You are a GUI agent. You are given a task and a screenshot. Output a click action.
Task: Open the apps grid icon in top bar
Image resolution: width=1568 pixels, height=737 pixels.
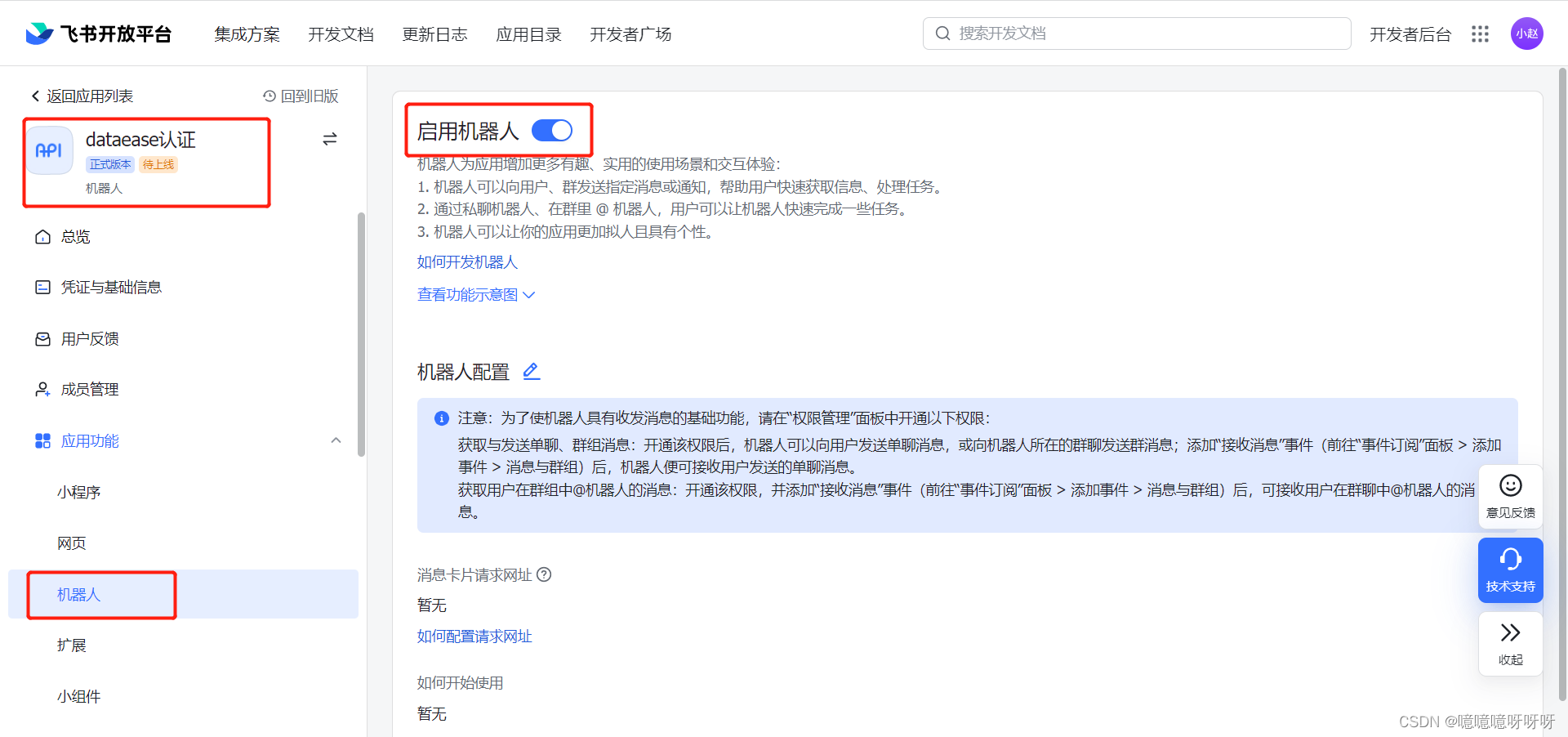[1480, 33]
